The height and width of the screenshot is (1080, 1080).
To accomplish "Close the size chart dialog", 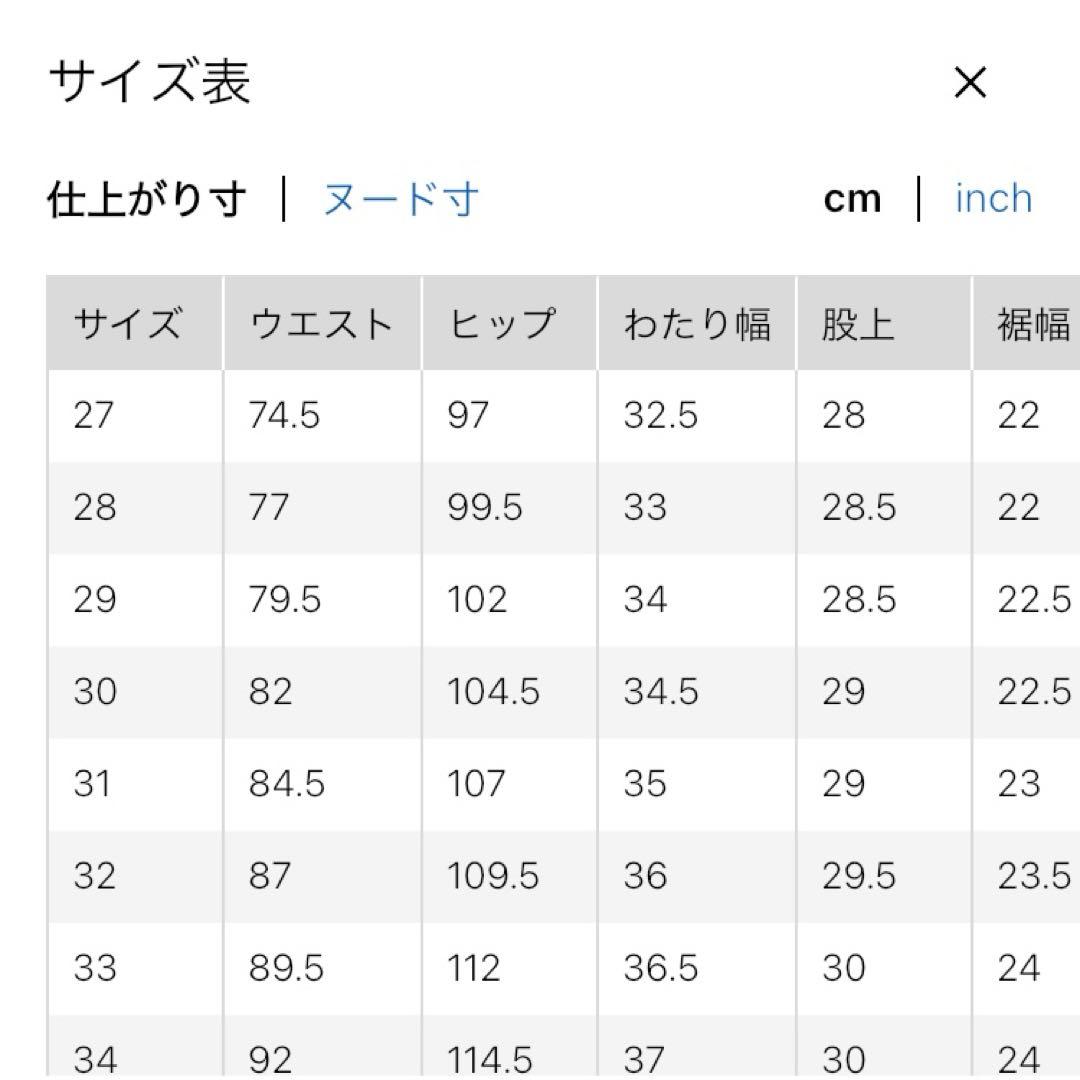I will pyautogui.click(x=970, y=84).
